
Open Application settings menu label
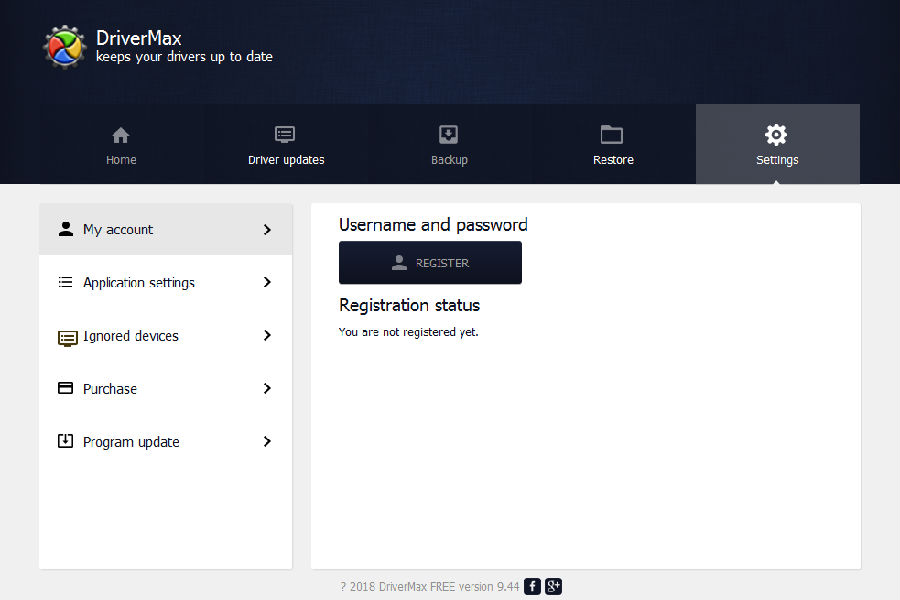point(139,282)
